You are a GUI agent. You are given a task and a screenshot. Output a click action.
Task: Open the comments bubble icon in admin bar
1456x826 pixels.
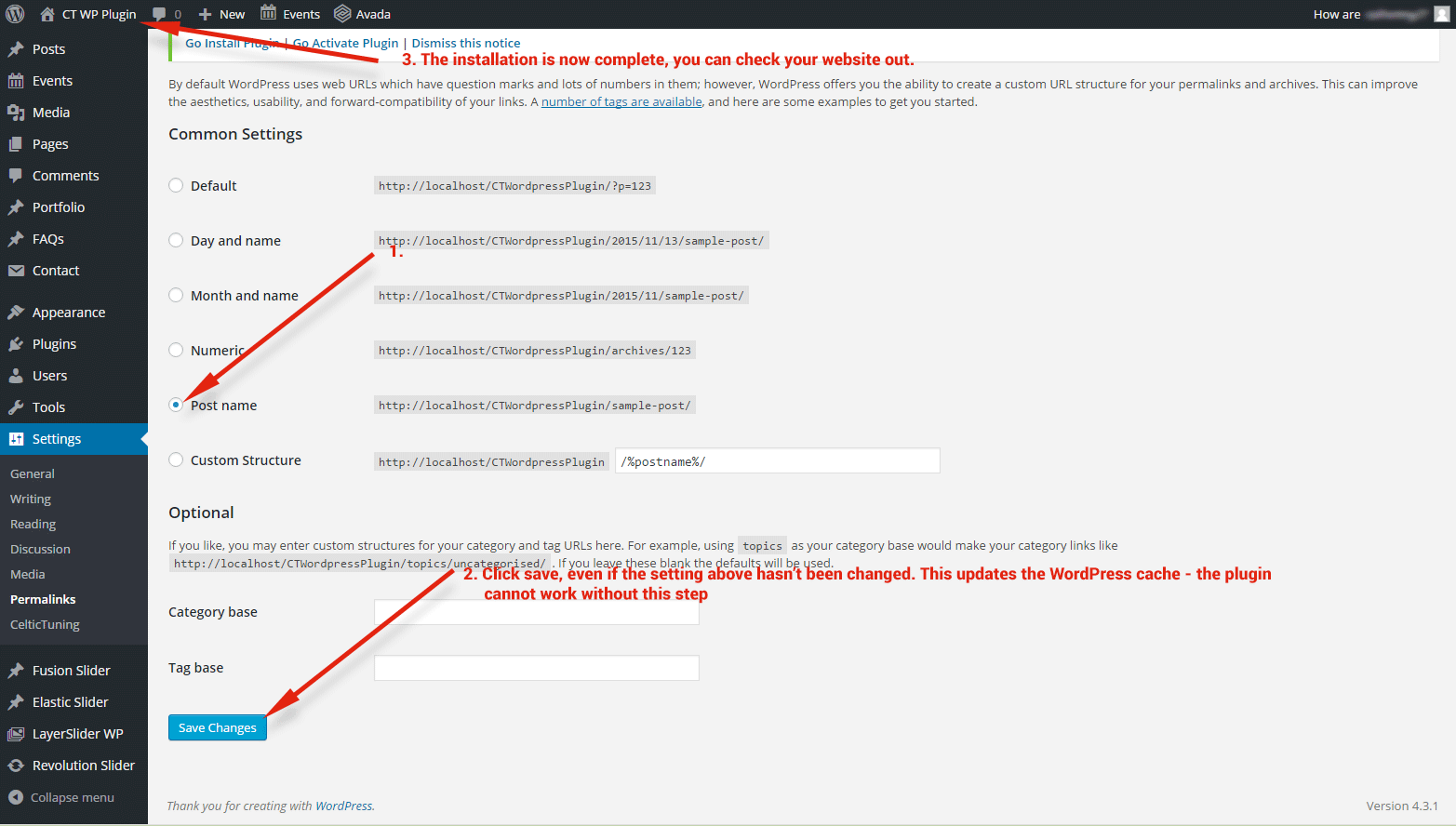pyautogui.click(x=160, y=14)
